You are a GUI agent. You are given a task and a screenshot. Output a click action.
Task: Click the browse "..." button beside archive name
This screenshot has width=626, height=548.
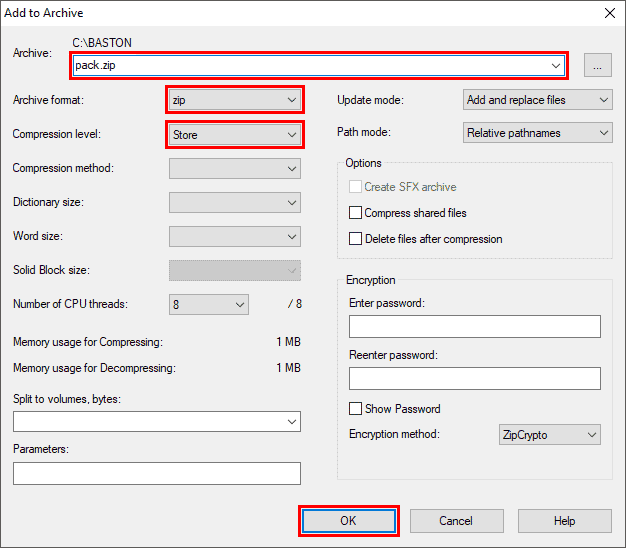598,66
